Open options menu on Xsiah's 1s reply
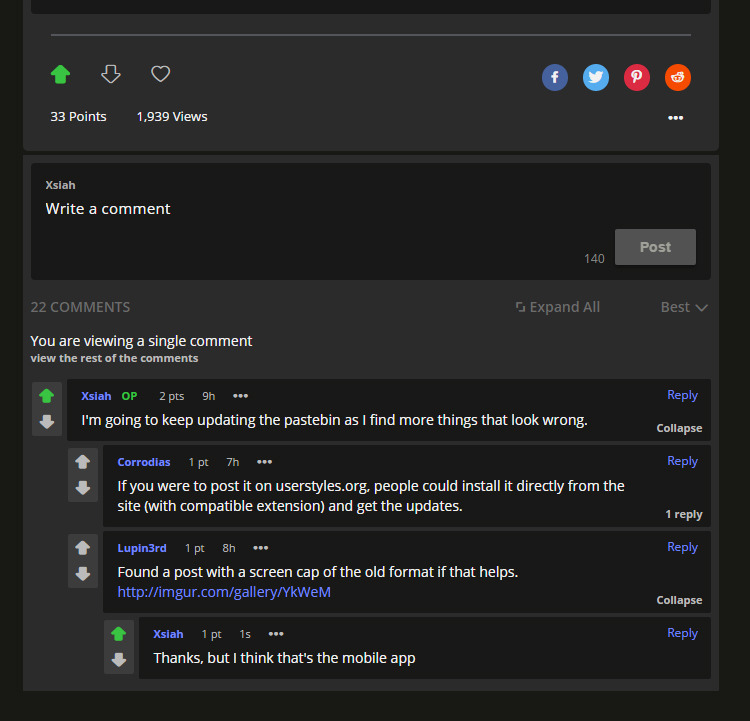 coord(276,634)
